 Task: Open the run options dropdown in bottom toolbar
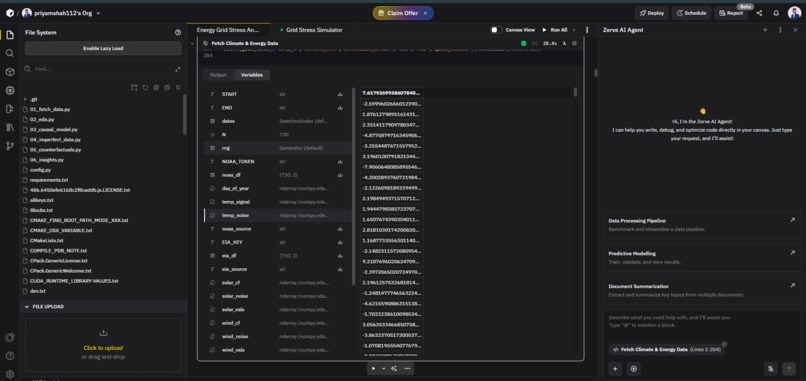click(x=383, y=368)
